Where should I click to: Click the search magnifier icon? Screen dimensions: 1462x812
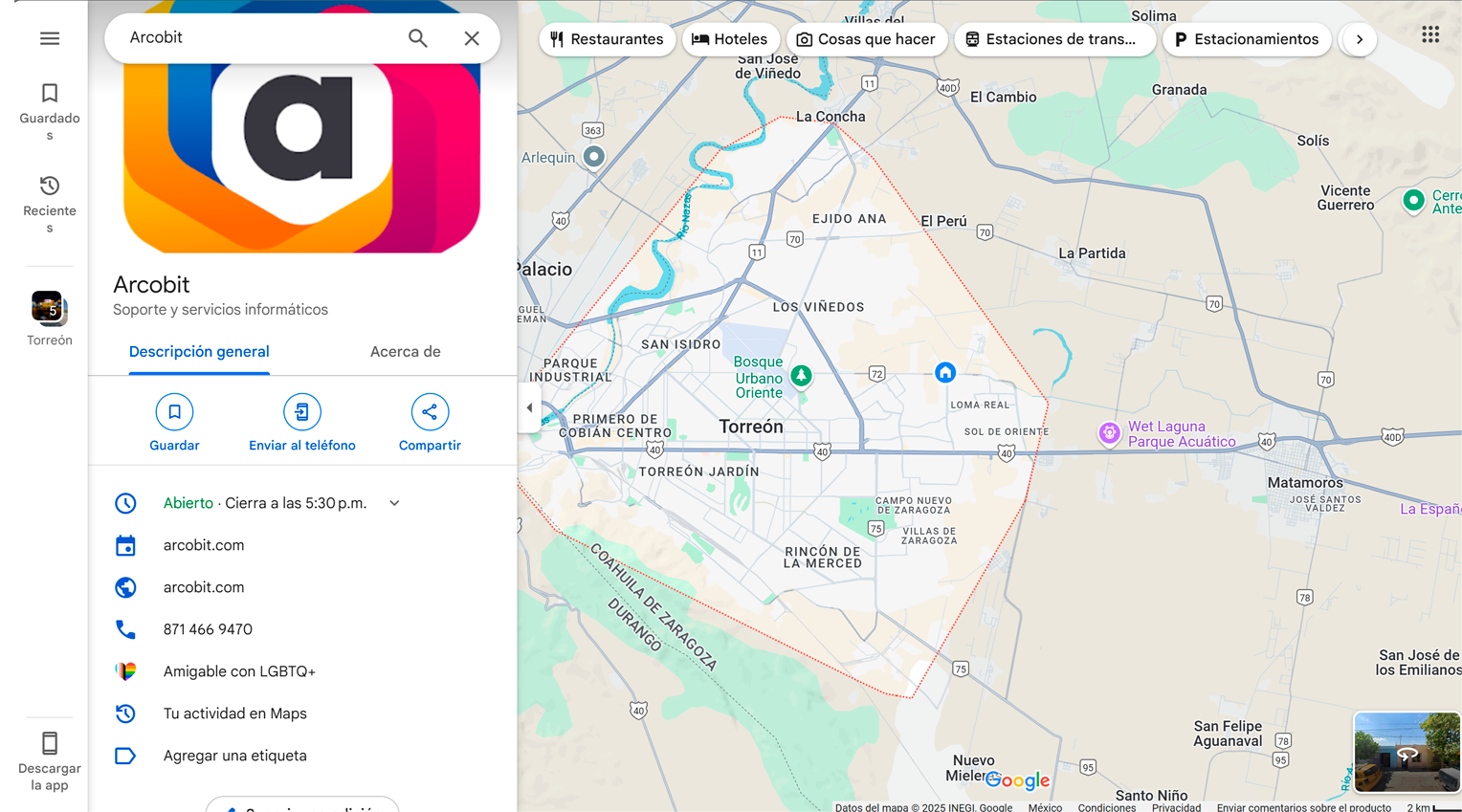417,38
